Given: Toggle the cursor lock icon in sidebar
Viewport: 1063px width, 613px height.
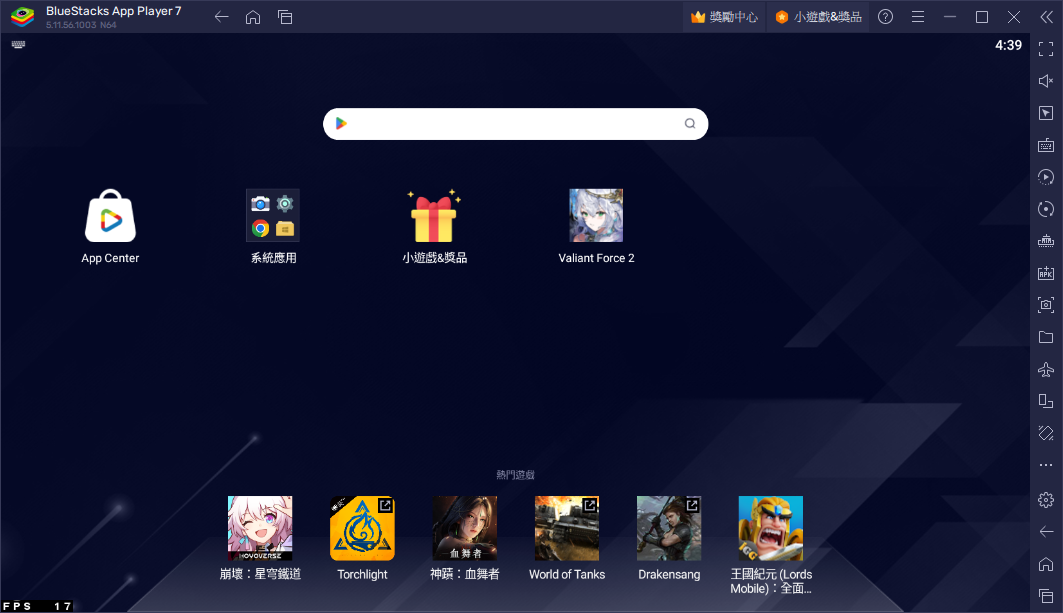Looking at the screenshot, I should [x=1046, y=113].
